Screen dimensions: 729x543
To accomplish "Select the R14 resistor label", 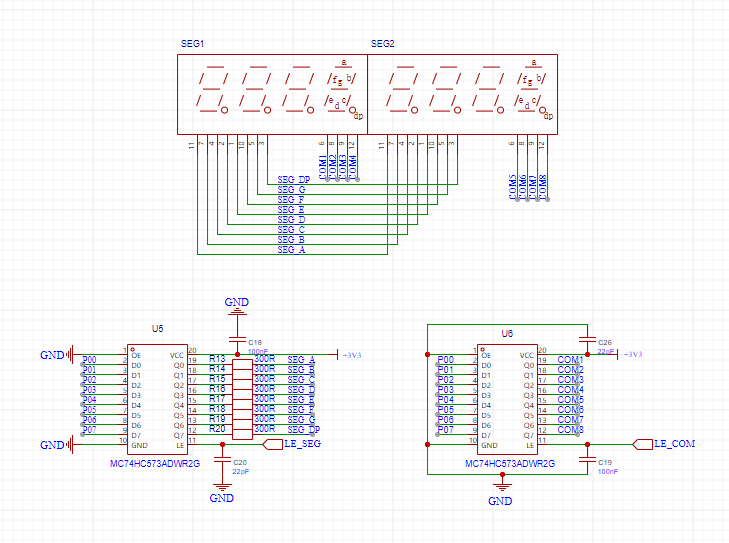I will click(217, 369).
